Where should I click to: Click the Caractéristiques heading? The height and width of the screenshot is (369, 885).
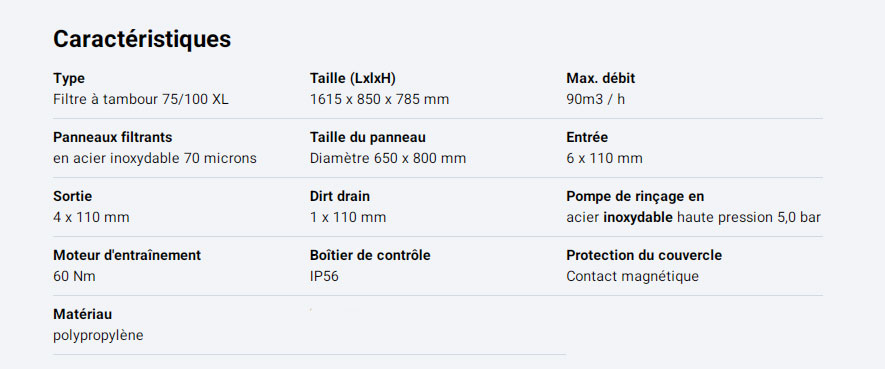[142, 39]
